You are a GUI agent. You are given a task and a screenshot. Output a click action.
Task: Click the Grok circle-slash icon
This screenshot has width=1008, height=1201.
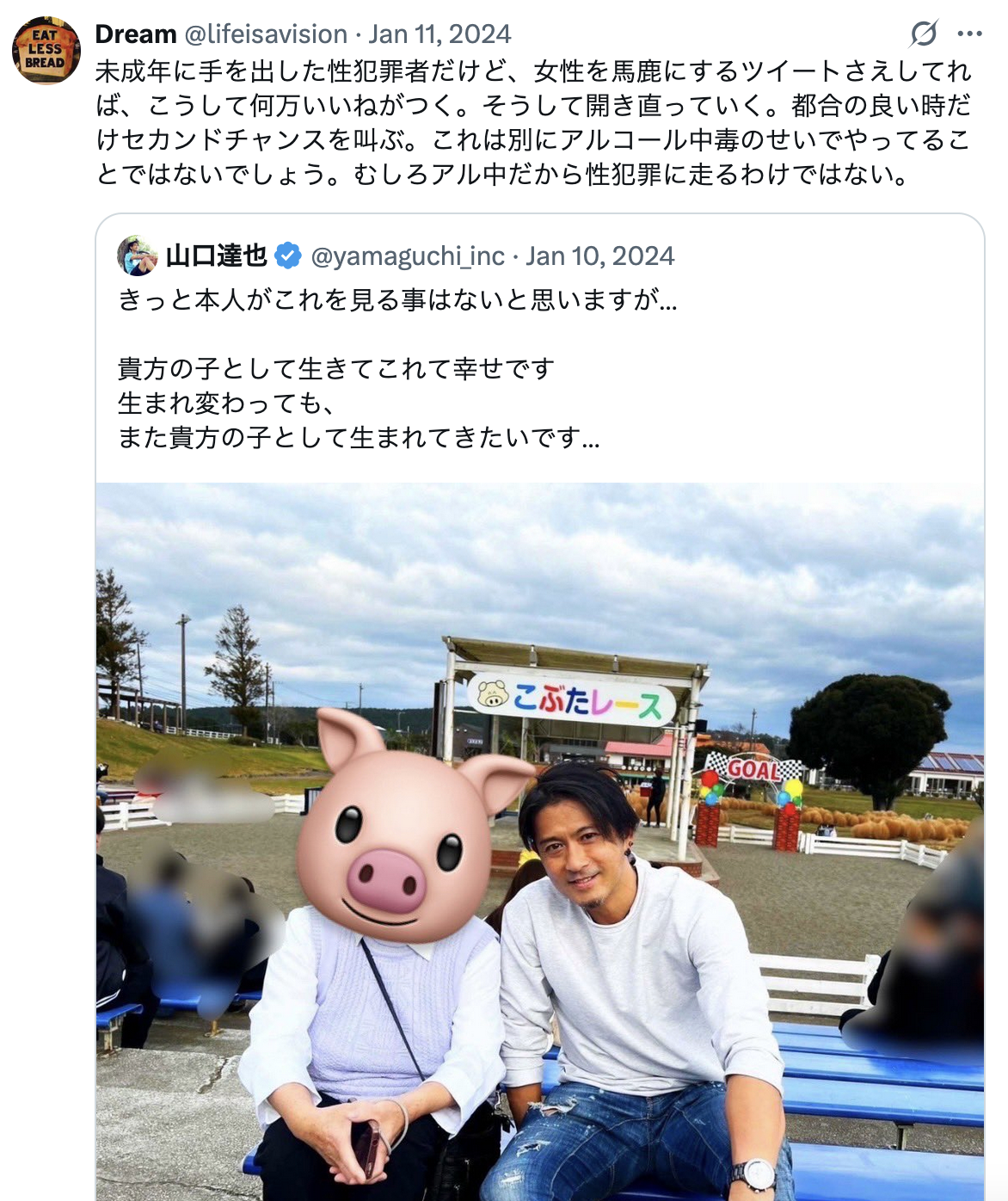point(924,34)
